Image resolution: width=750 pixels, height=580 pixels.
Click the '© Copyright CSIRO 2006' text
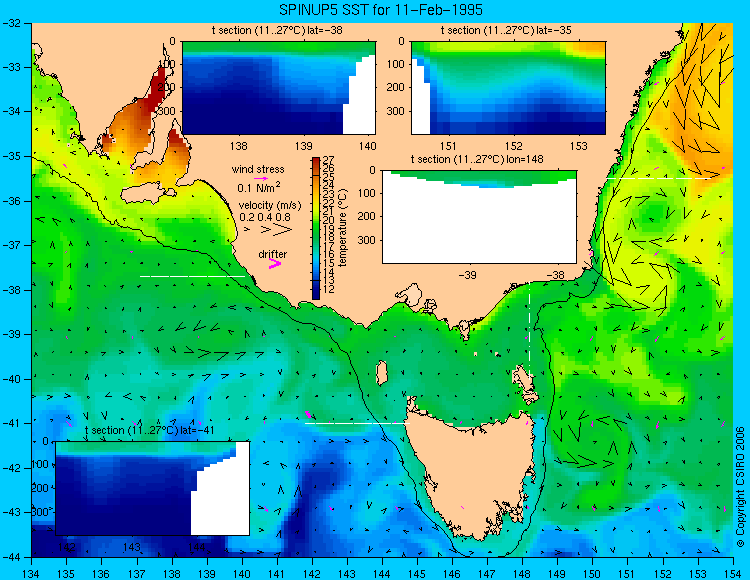coord(740,487)
